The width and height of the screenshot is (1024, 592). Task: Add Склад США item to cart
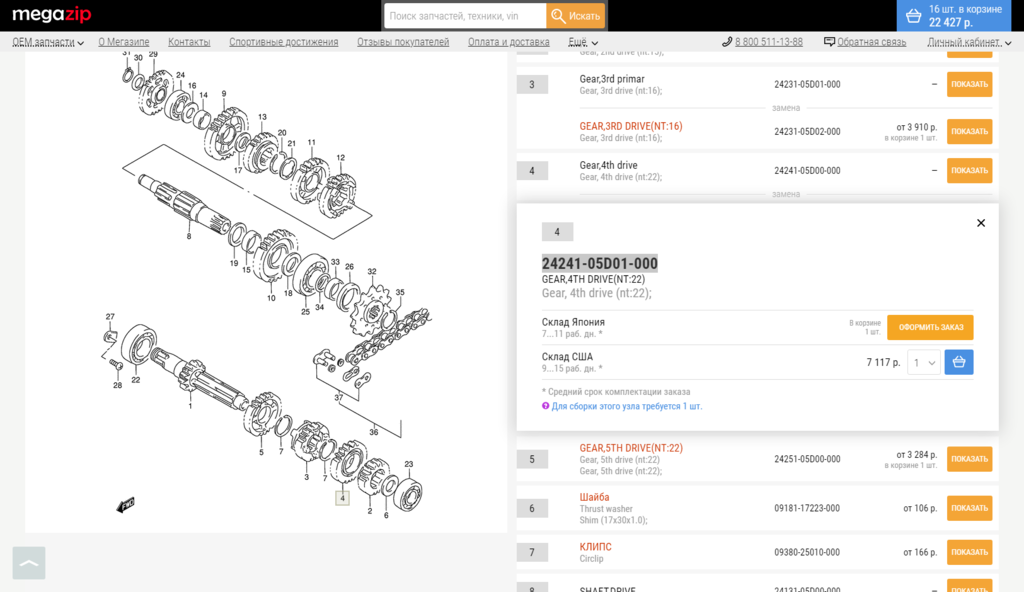pos(959,363)
